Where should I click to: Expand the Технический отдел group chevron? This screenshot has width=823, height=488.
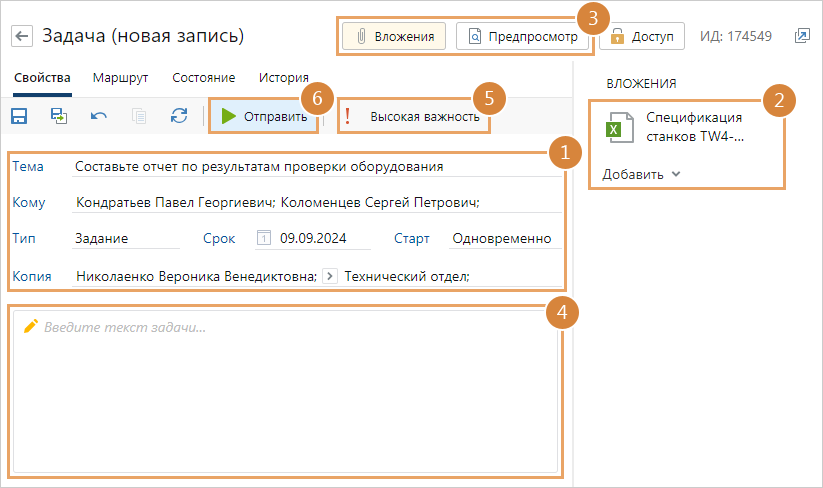pos(330,276)
